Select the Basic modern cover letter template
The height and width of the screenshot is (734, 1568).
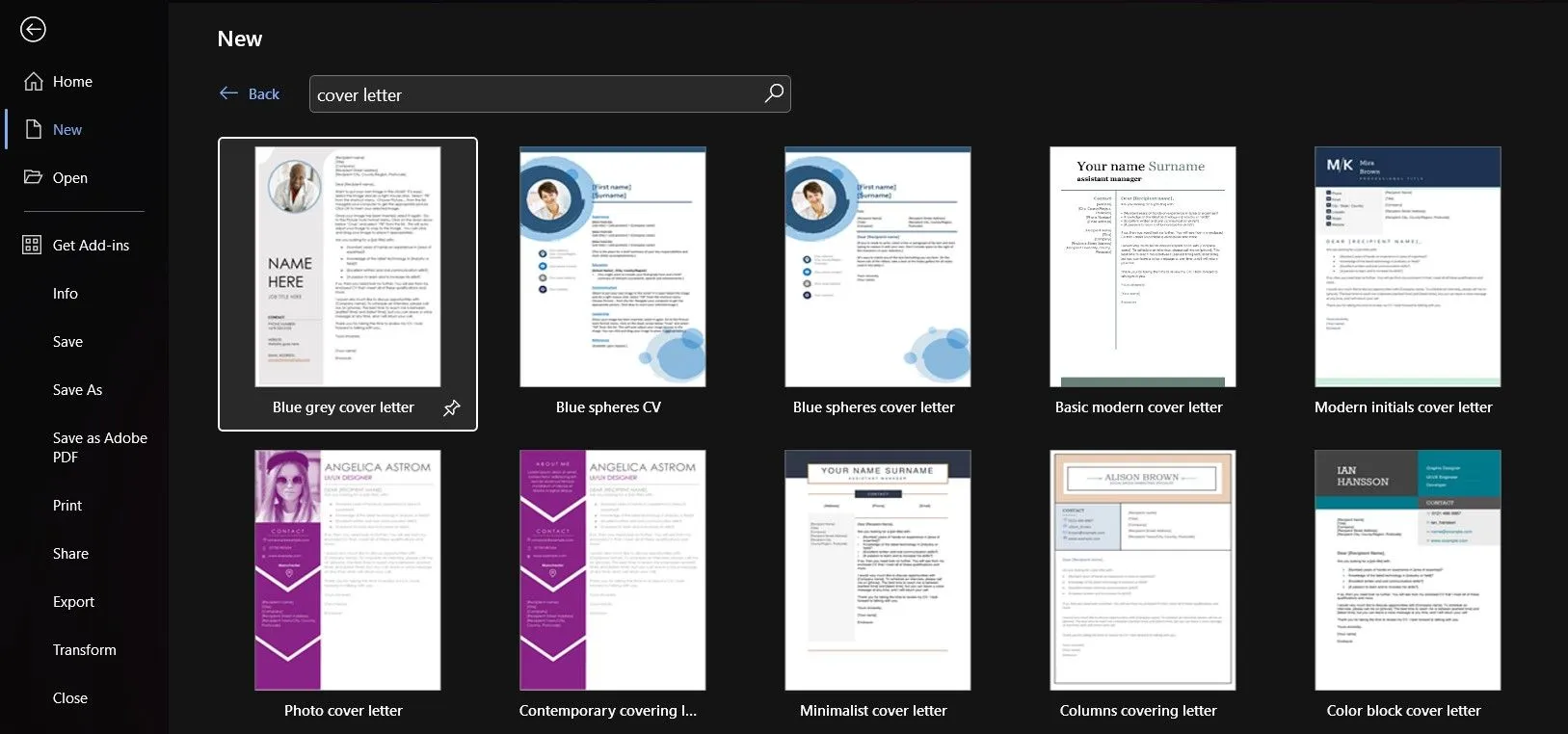click(x=1142, y=267)
